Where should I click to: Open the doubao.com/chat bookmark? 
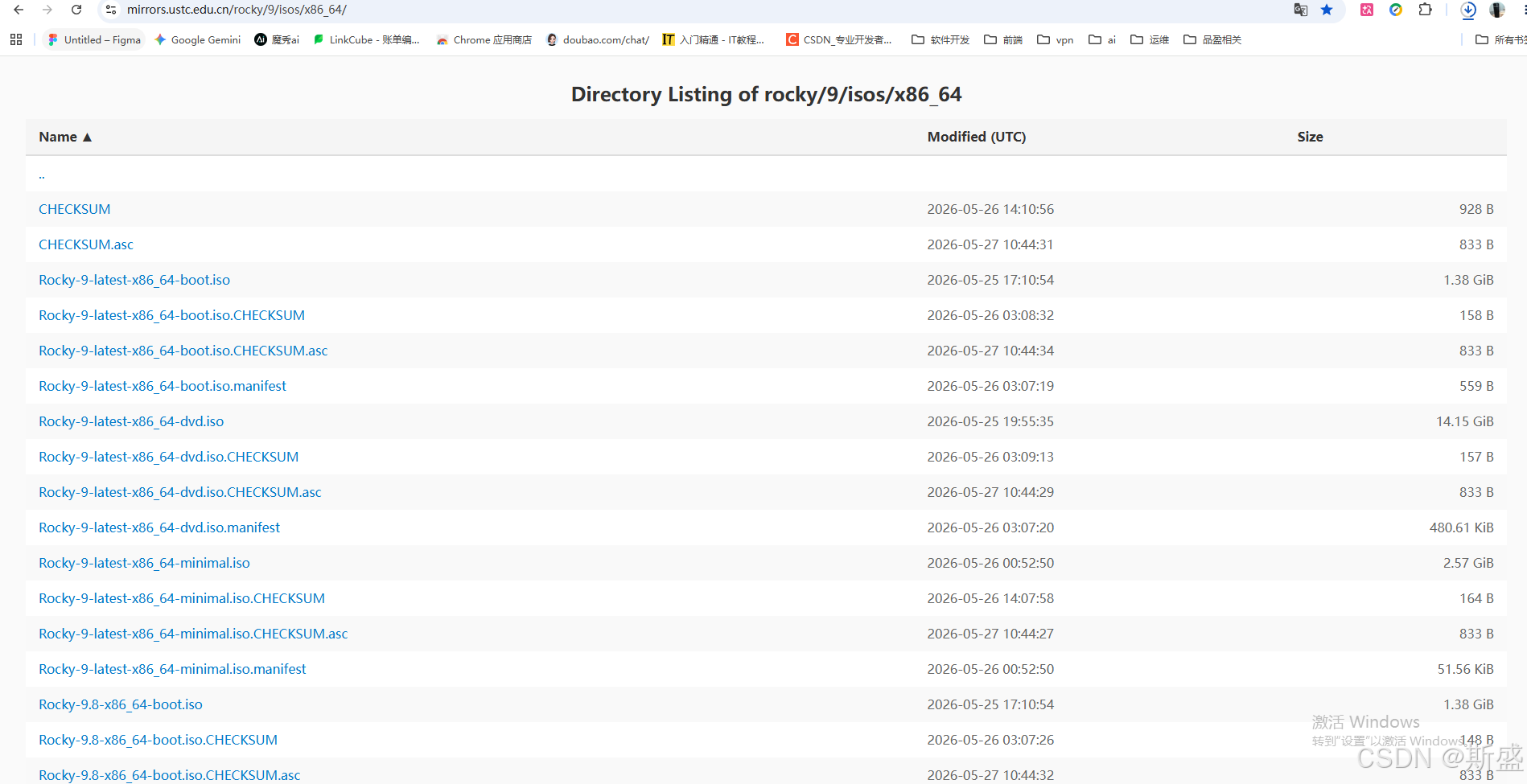598,39
